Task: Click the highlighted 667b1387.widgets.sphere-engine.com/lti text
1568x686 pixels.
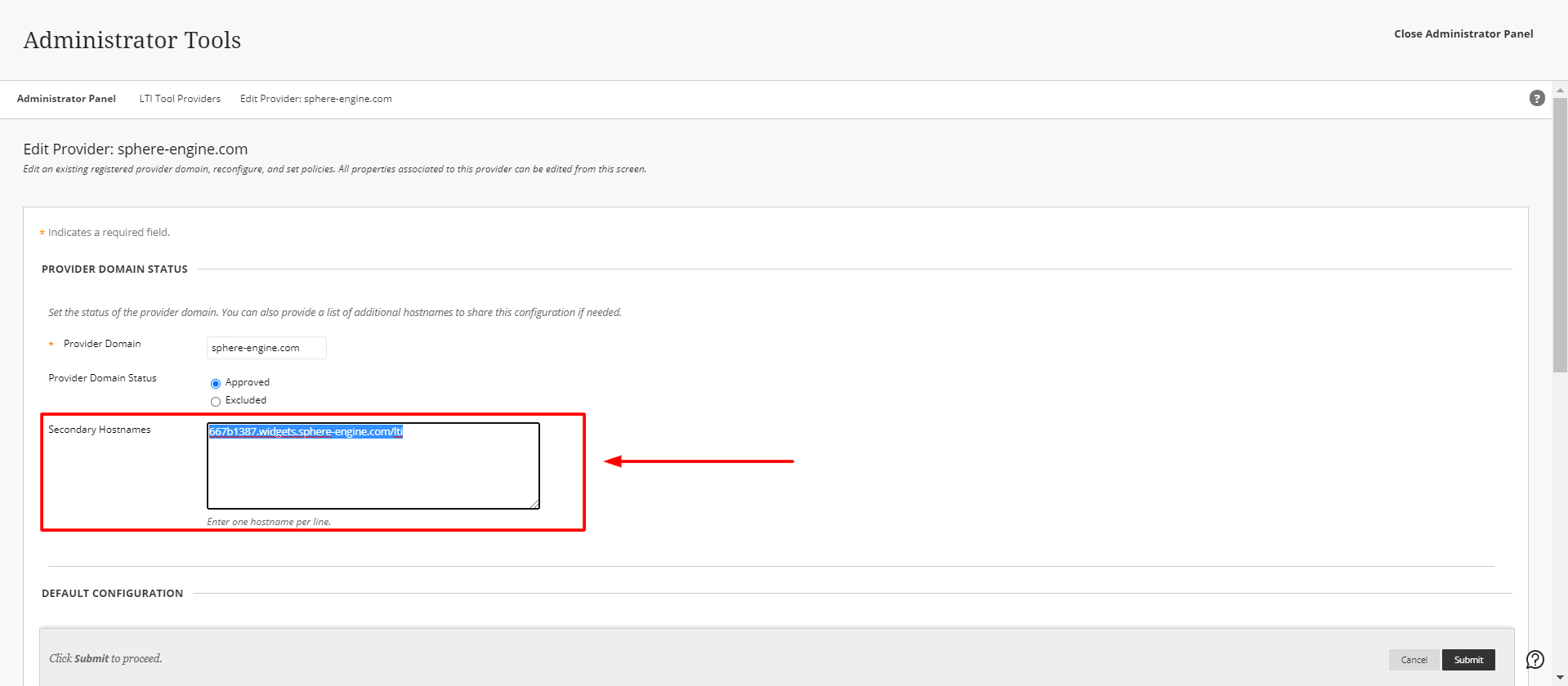Action: (x=306, y=432)
